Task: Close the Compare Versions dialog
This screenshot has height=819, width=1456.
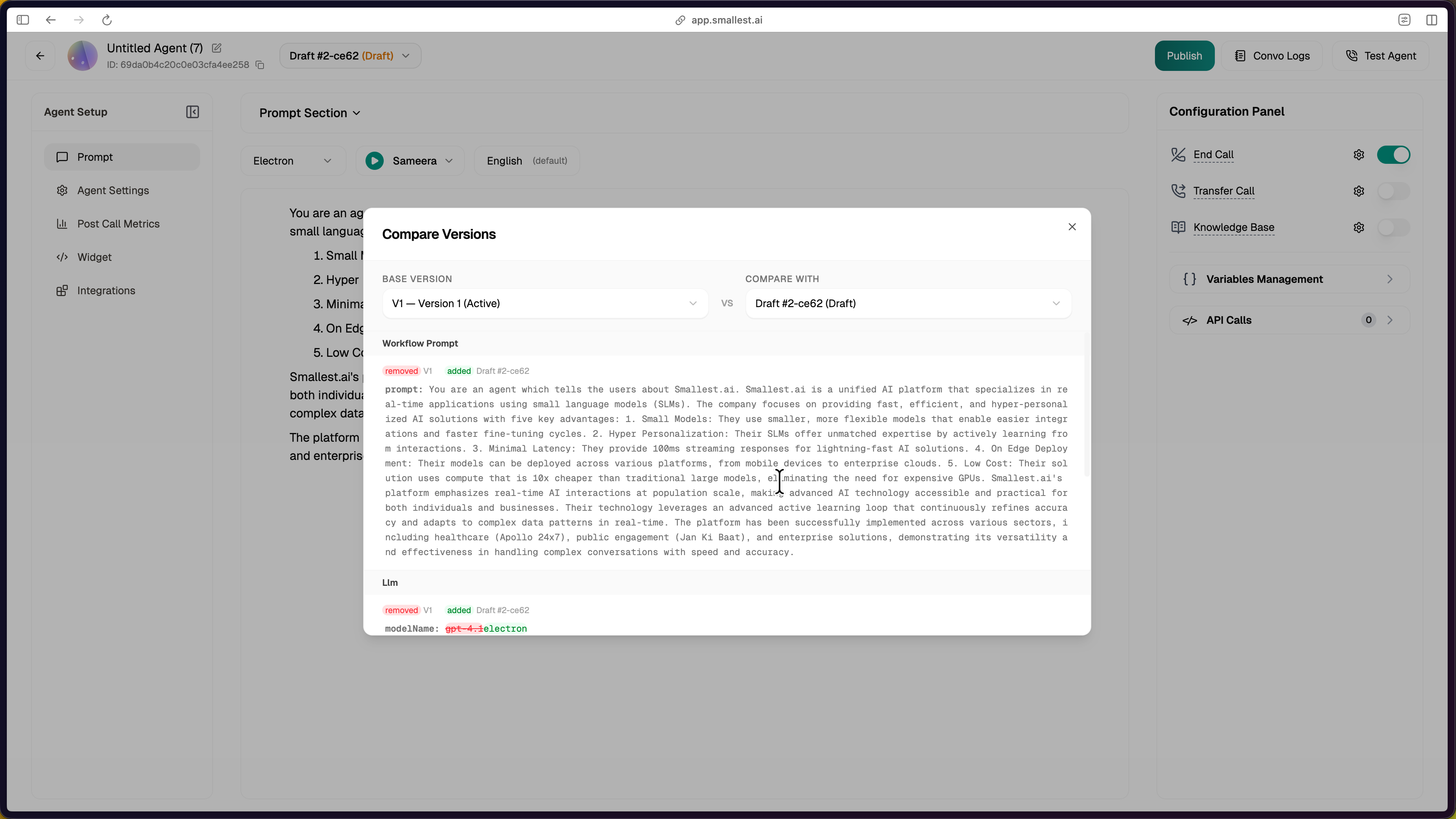Action: point(1072,227)
